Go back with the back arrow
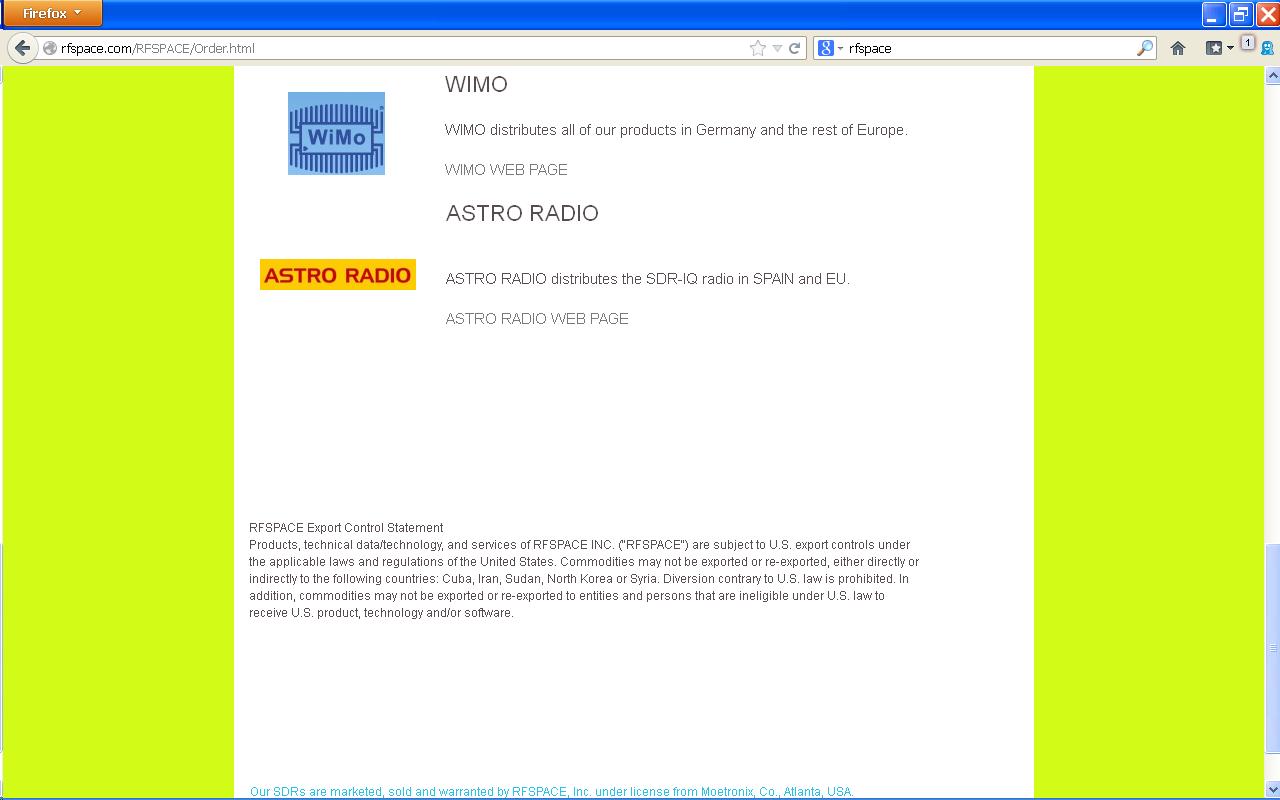 pos(22,48)
